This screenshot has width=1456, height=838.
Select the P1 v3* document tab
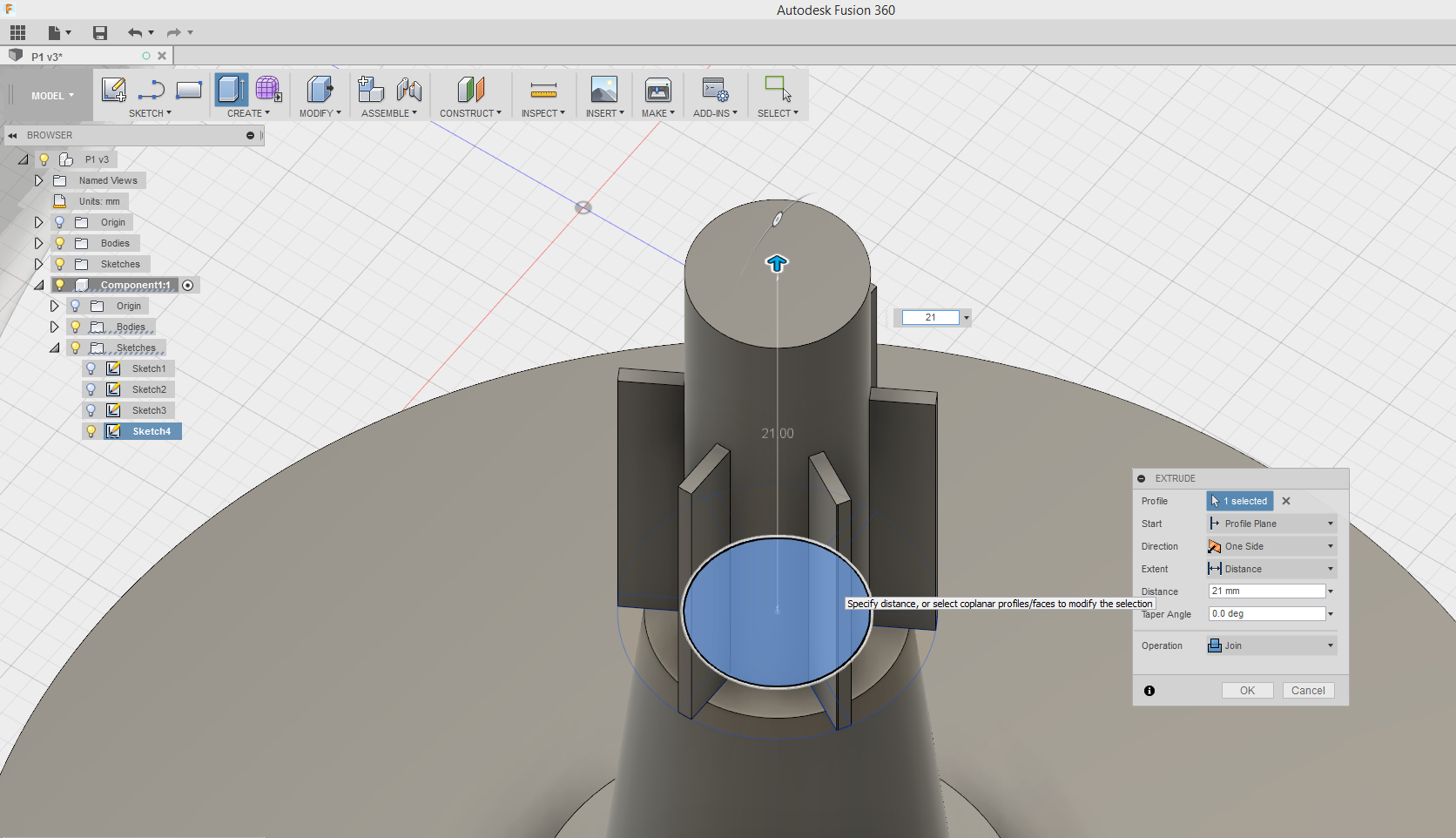pyautogui.click(x=85, y=57)
